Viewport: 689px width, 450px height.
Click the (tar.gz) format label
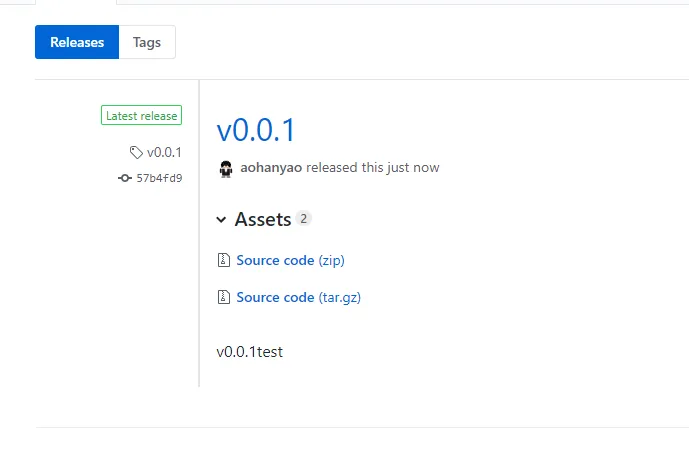click(x=340, y=298)
